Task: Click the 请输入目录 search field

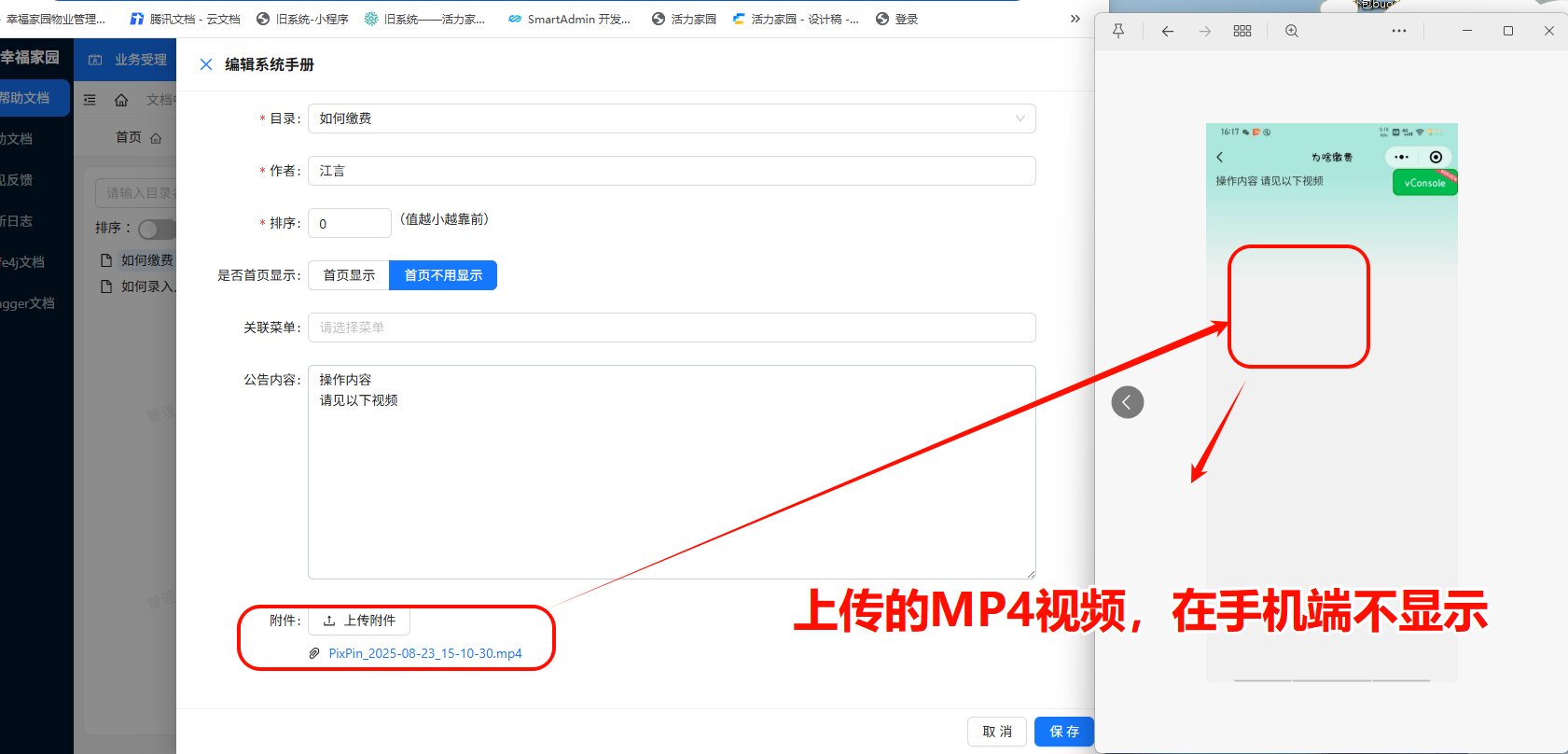Action: pyautogui.click(x=136, y=193)
